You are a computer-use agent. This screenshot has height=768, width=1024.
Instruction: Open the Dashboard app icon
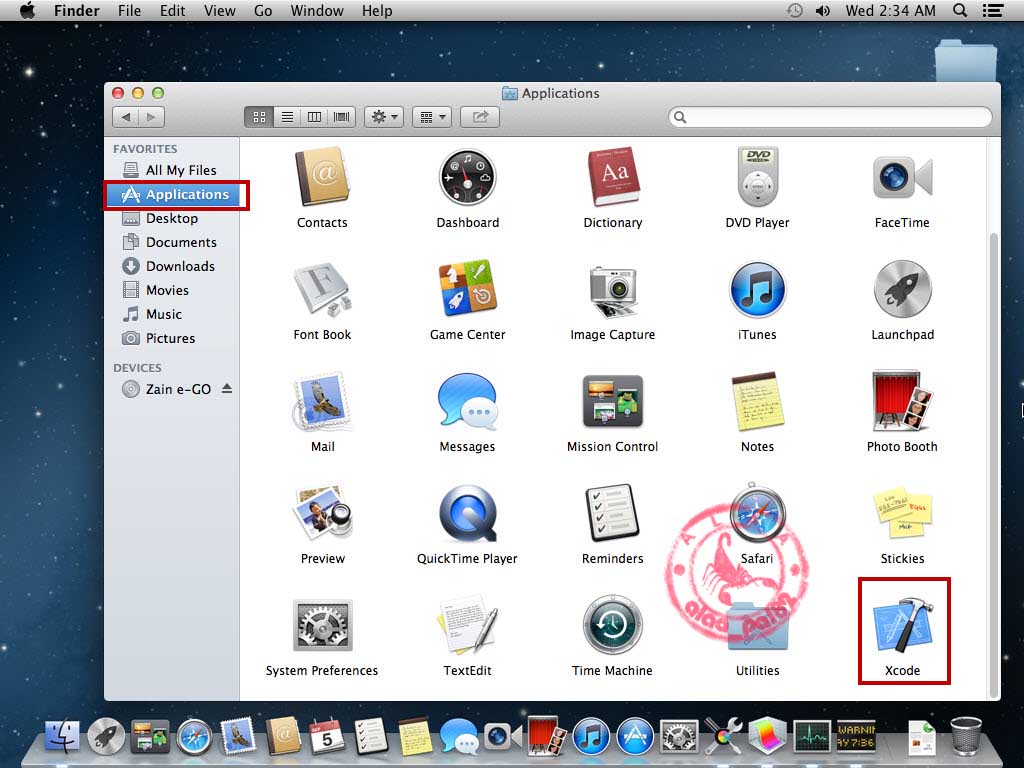467,178
